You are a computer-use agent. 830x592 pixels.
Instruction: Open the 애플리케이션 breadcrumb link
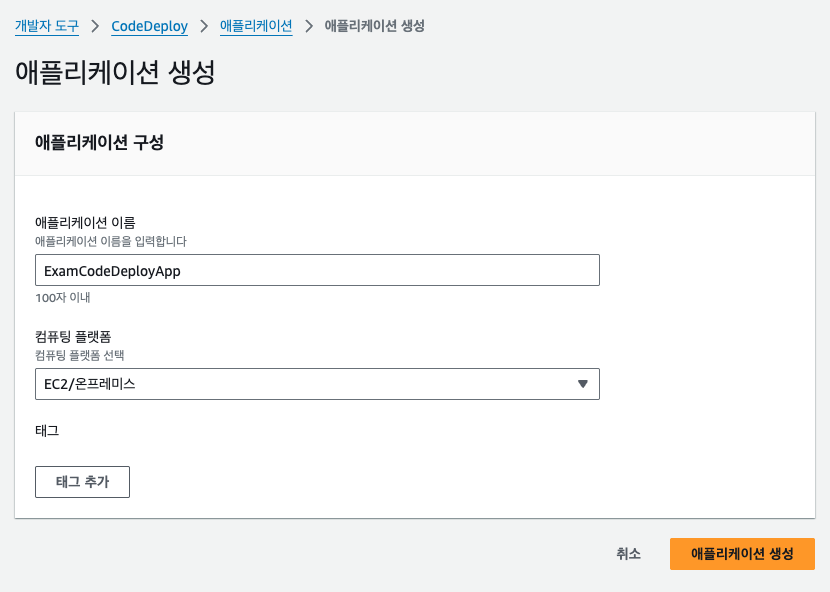click(x=256, y=26)
